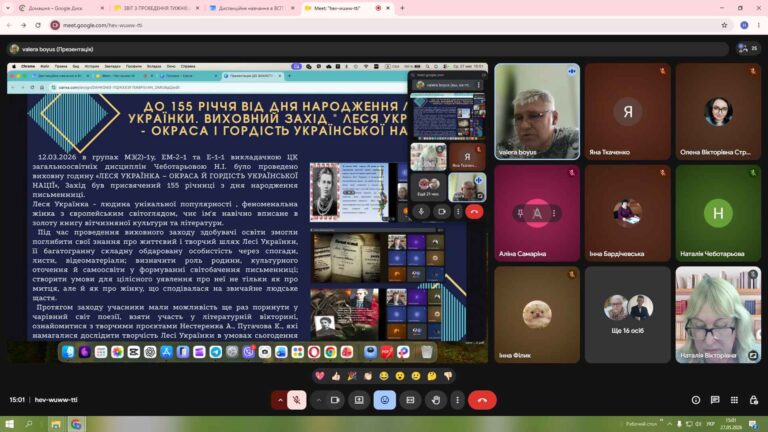Turn on captions in the Meet toolbar
This screenshot has height=432, width=768.
410,400
